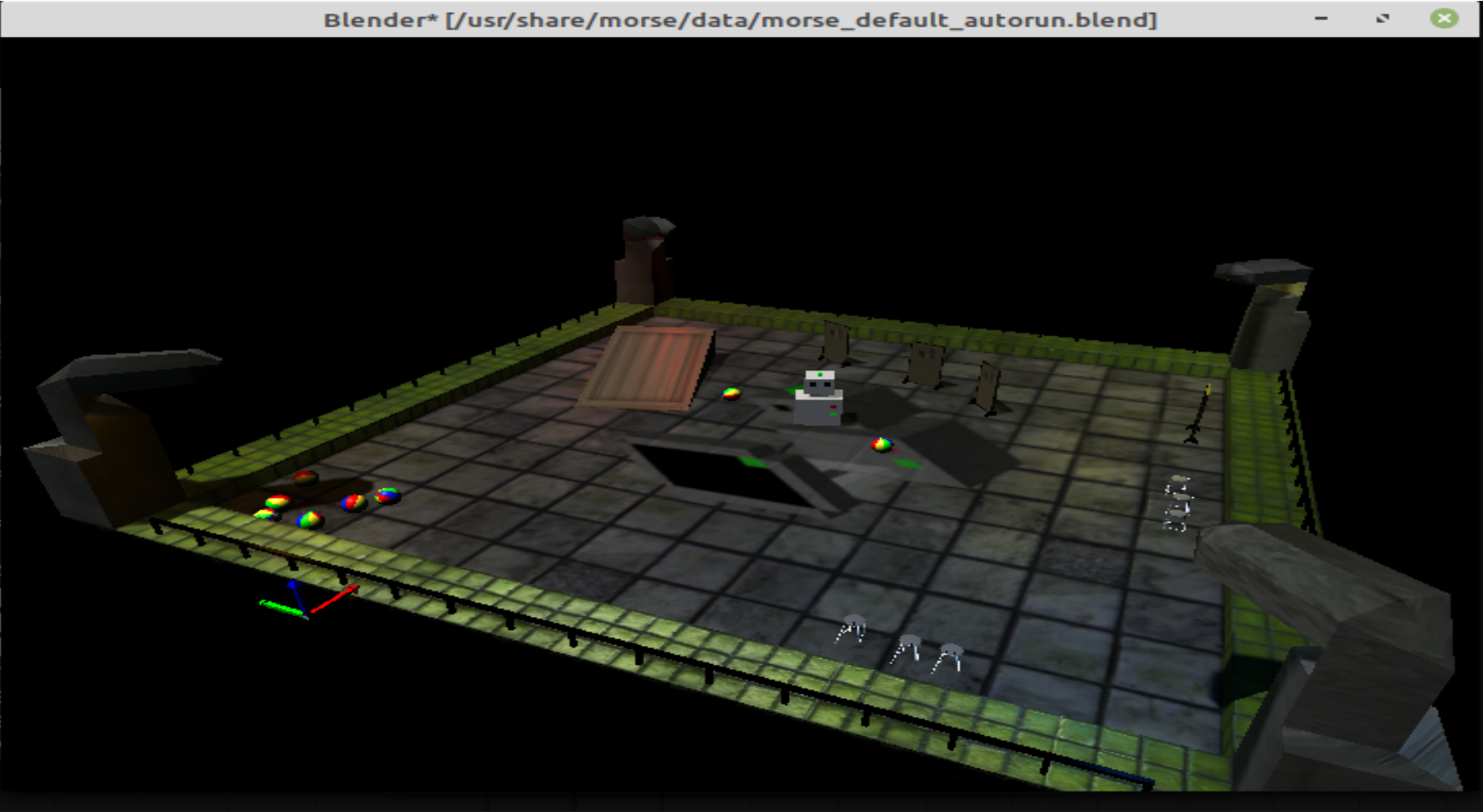The image size is (1483, 812).
Task: Pick the striped ball right of the pit
Action: pyautogui.click(x=881, y=444)
